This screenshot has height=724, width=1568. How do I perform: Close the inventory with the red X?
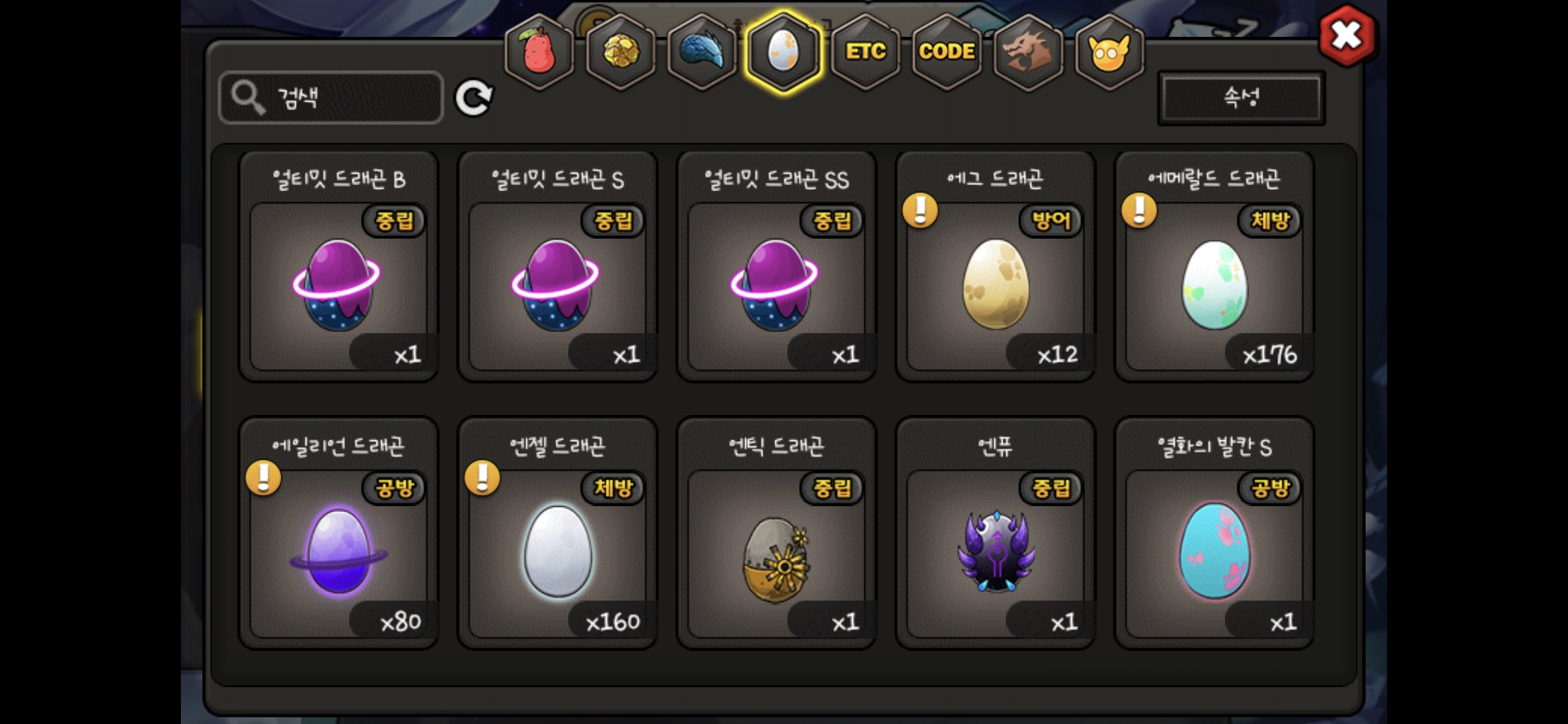click(1346, 36)
